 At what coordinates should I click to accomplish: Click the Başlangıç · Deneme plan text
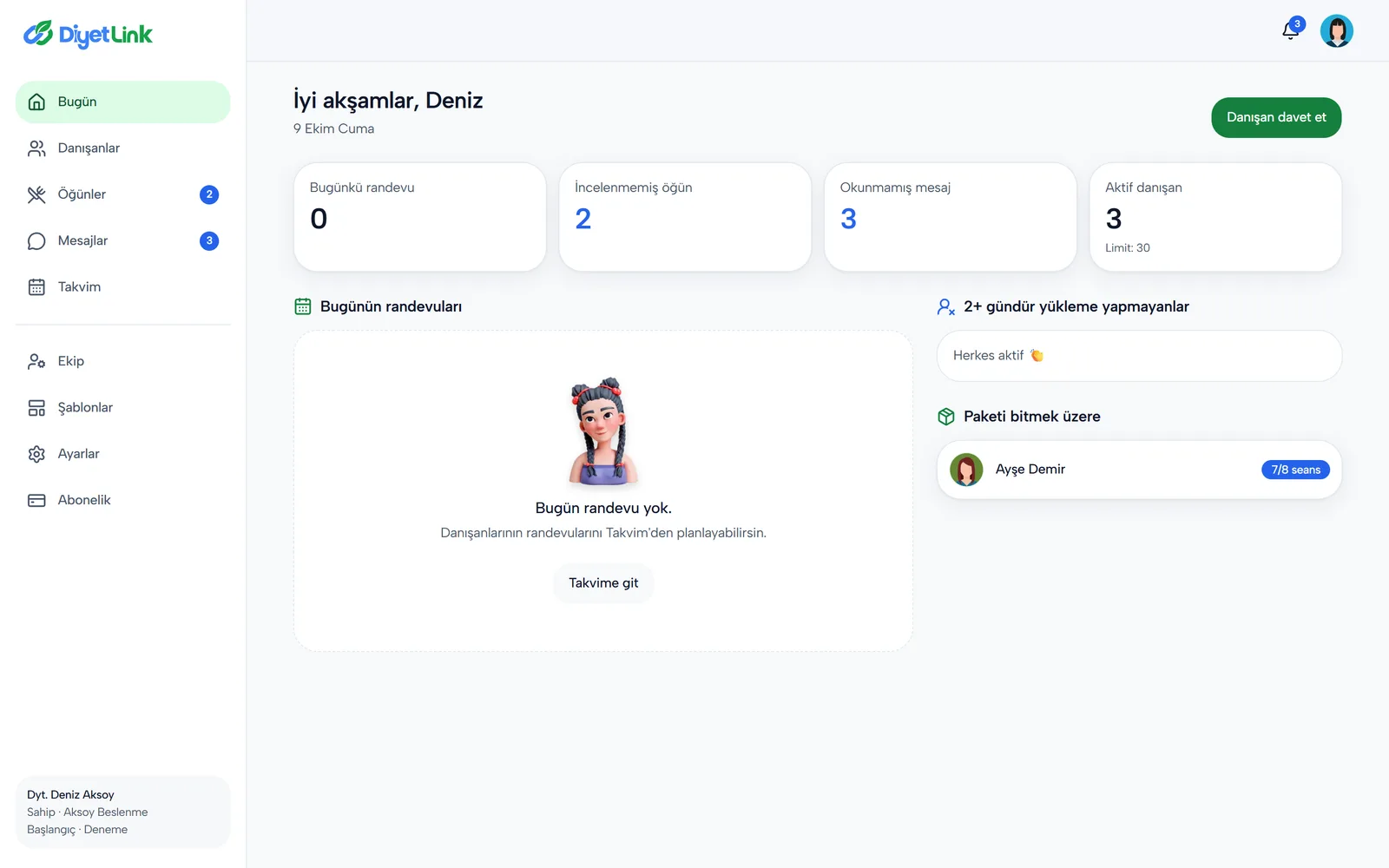77,830
